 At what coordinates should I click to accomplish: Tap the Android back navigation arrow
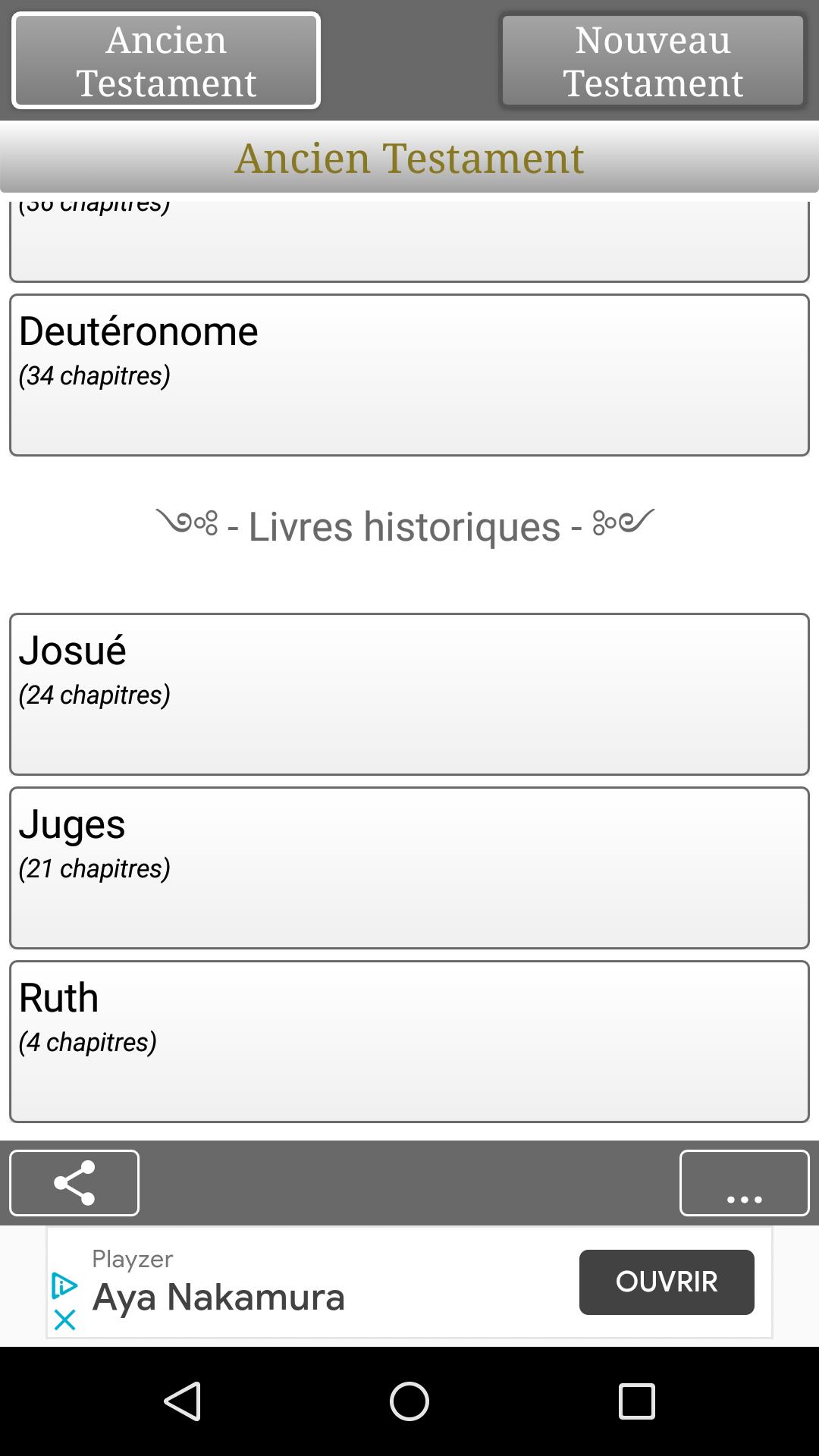point(183,1401)
